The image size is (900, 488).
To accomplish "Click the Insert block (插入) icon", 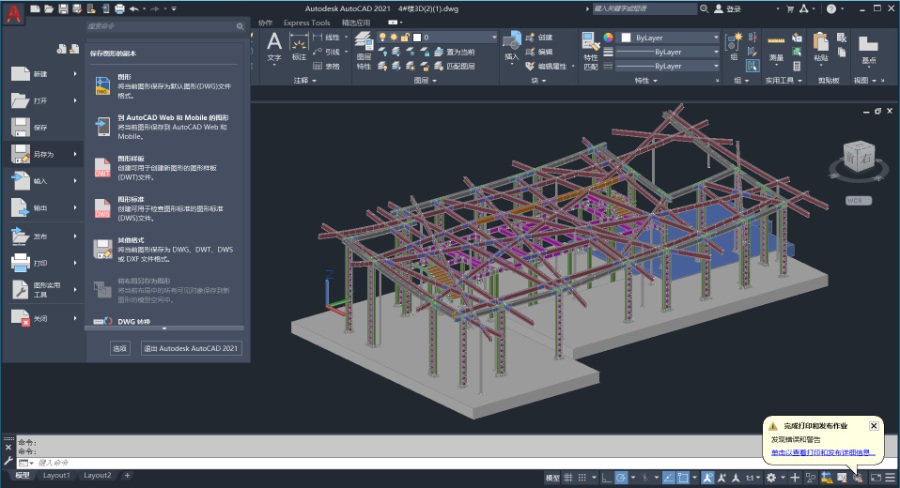I will [511, 41].
